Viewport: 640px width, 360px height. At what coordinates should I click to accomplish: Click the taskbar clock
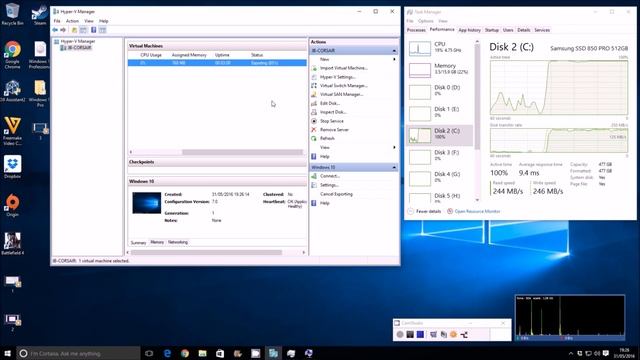[x=624, y=353]
